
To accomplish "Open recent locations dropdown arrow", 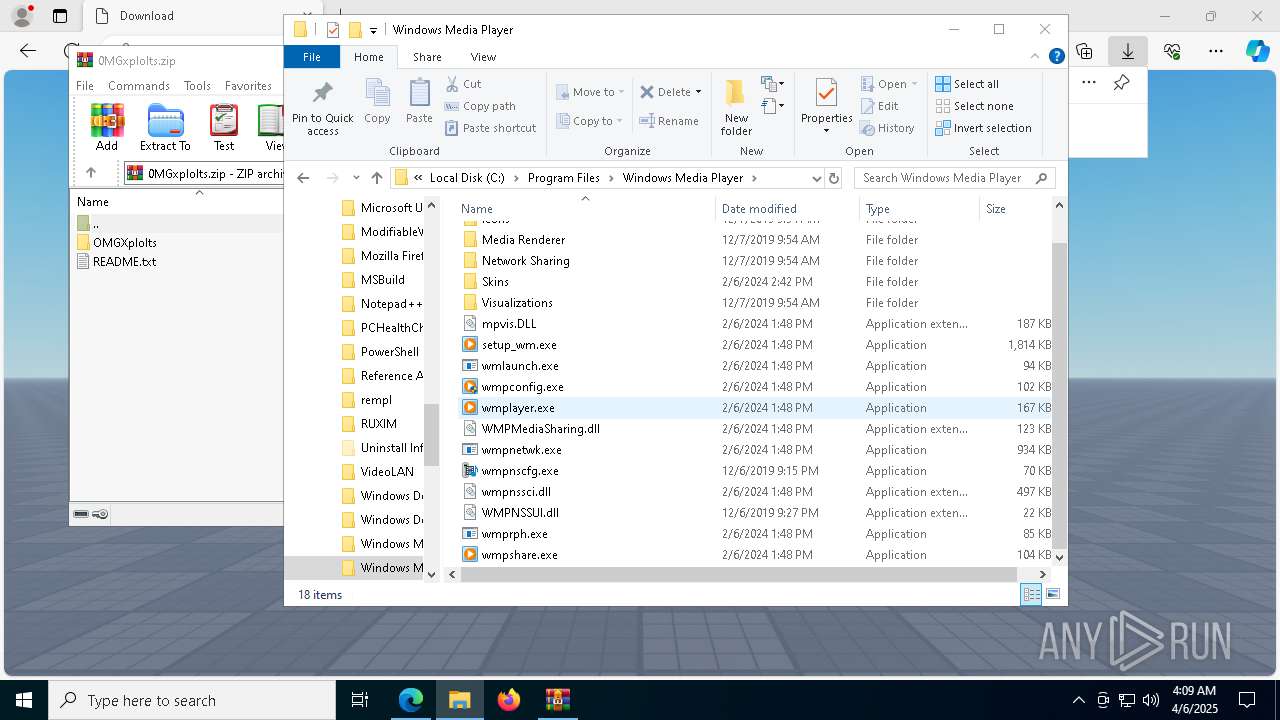I will click(356, 178).
